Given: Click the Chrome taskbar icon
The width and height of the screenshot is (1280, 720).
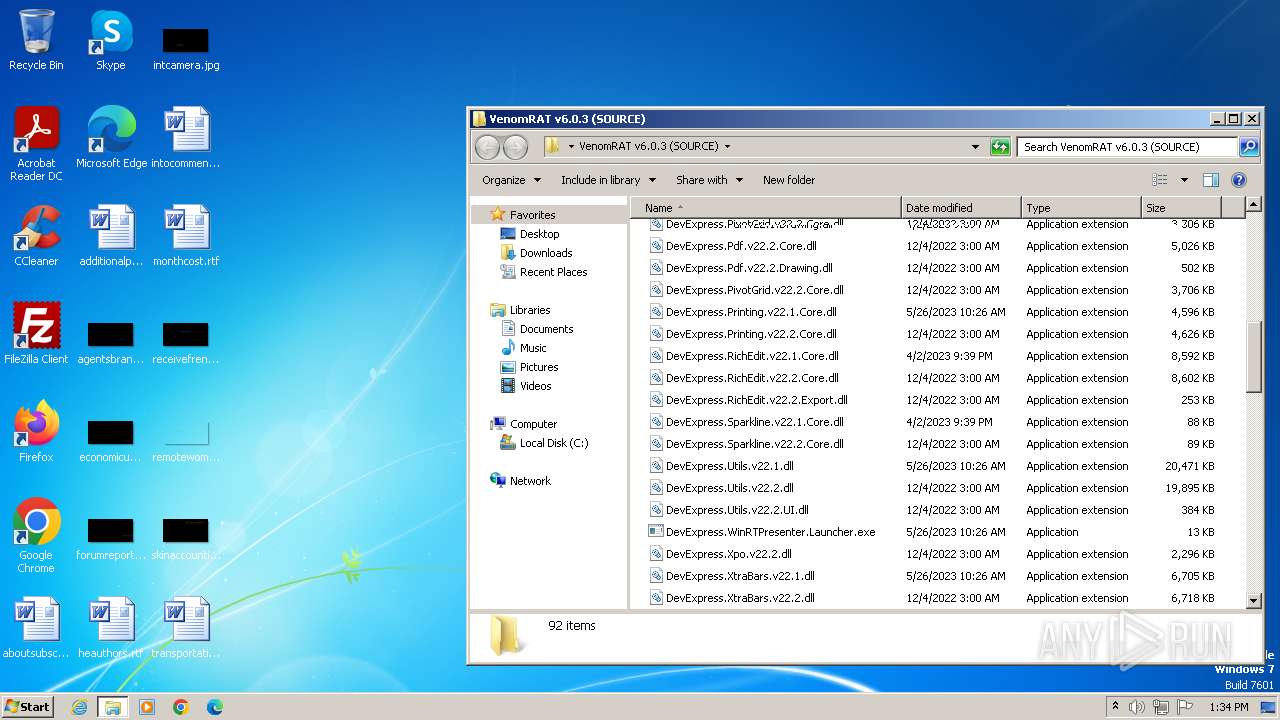Looking at the screenshot, I should [181, 707].
